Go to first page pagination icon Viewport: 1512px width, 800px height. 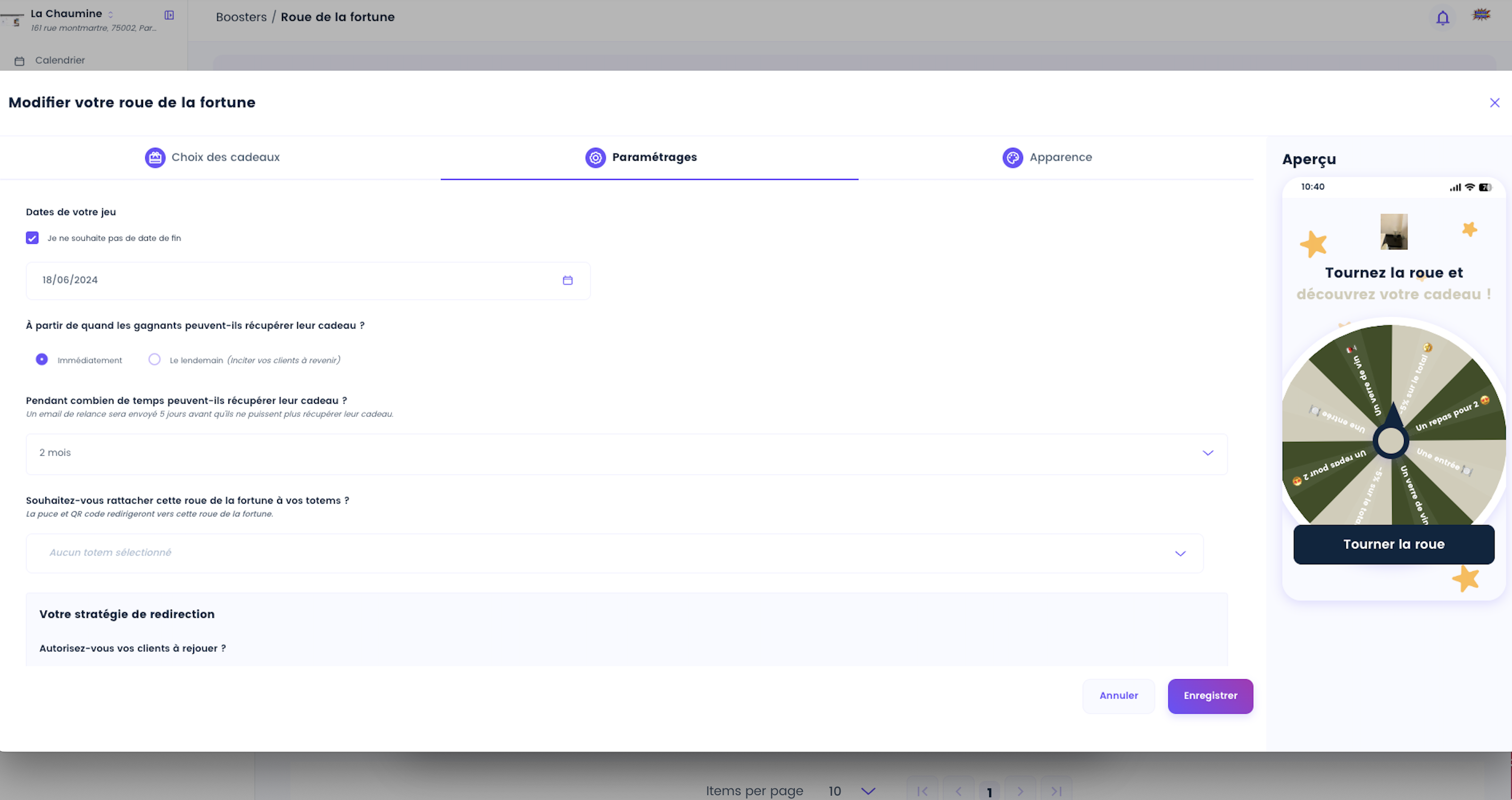[x=922, y=790]
